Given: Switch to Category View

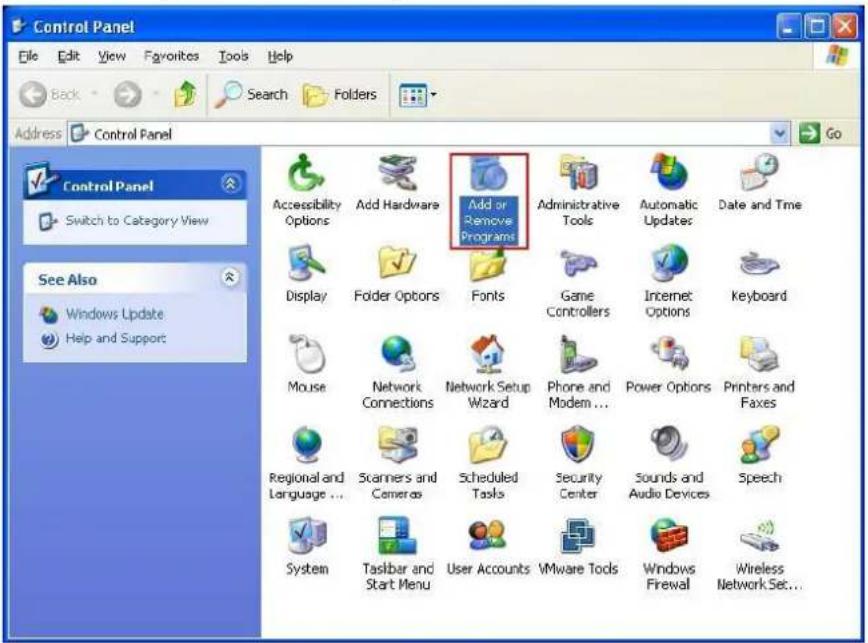Looking at the screenshot, I should point(123,221).
